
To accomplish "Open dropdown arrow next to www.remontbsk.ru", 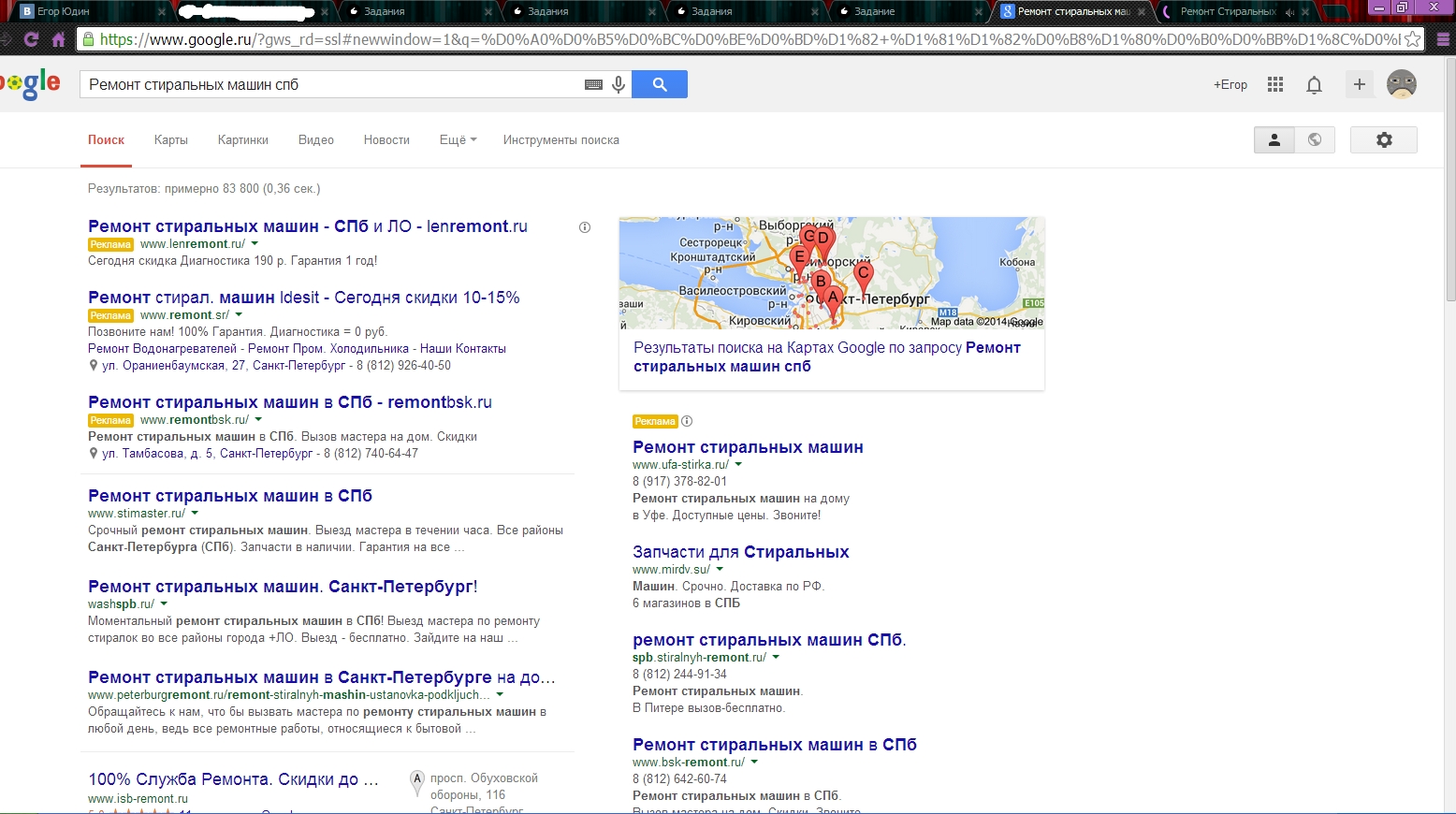I will point(258,420).
